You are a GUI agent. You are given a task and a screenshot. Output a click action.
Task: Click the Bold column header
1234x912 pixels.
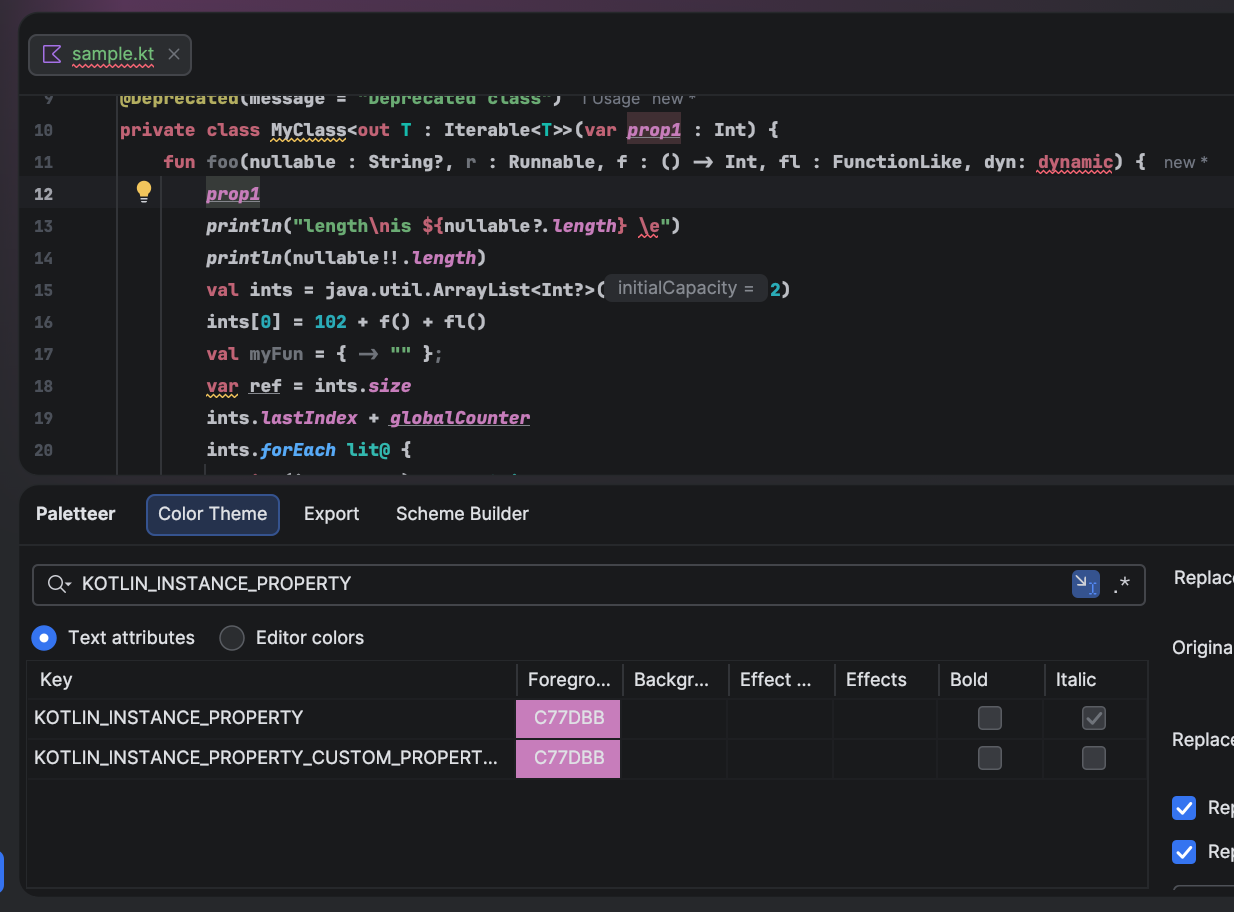click(991, 680)
